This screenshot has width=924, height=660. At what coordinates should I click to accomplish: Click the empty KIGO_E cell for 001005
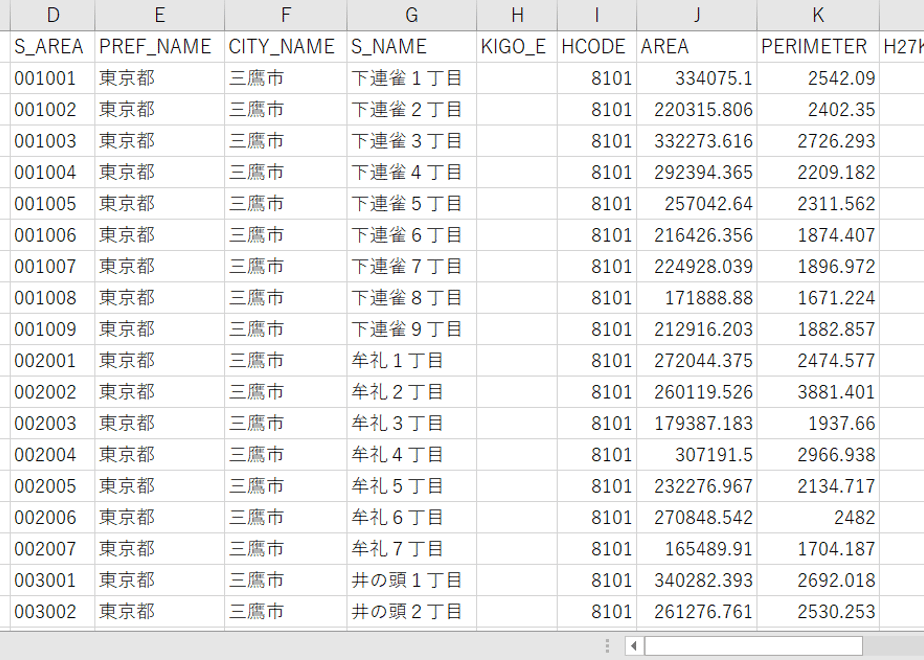pyautogui.click(x=517, y=203)
